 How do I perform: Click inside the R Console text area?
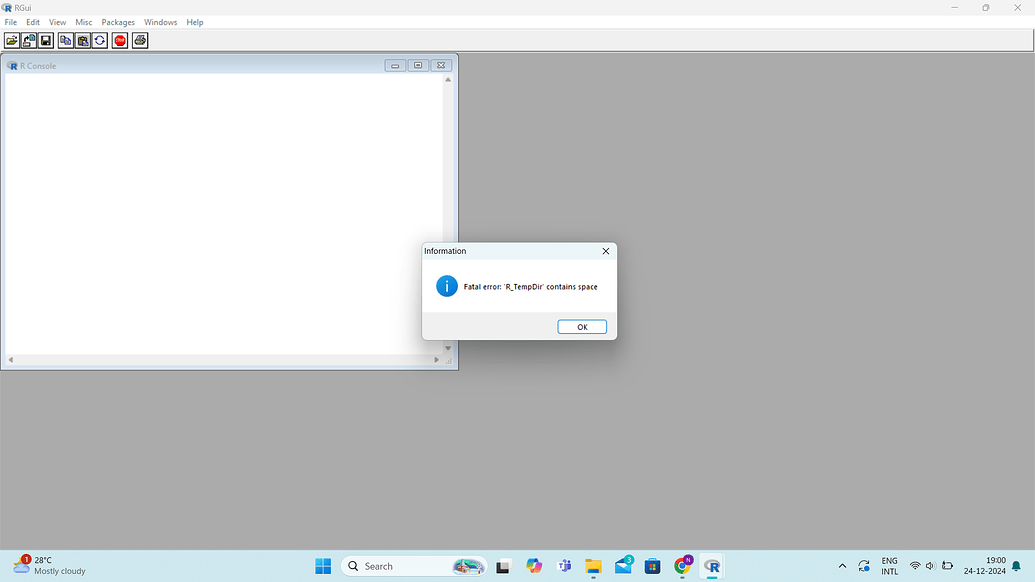pyautogui.click(x=224, y=214)
